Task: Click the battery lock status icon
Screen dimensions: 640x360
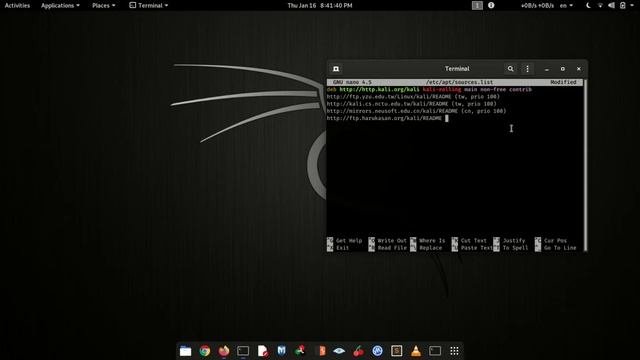Action: [x=623, y=5]
